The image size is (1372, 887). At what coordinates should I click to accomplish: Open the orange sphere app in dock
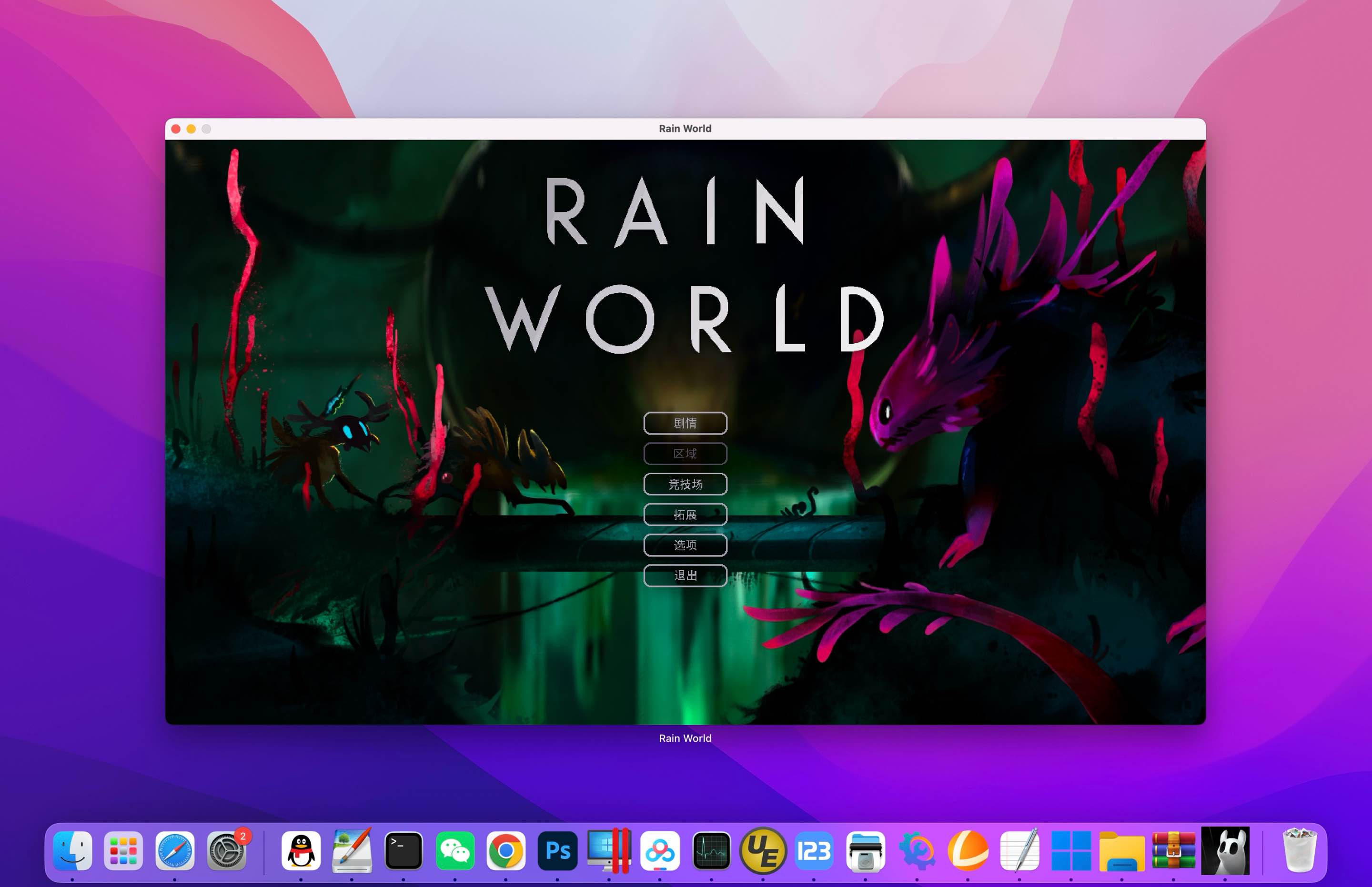(x=968, y=851)
